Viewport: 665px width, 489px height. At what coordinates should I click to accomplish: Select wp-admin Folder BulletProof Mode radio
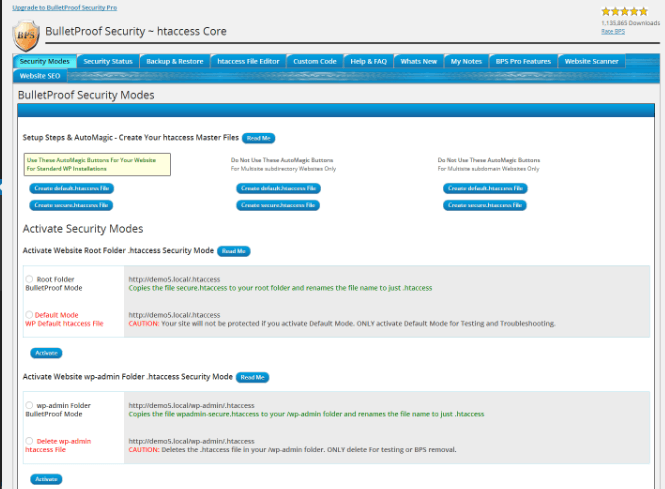click(x=29, y=405)
